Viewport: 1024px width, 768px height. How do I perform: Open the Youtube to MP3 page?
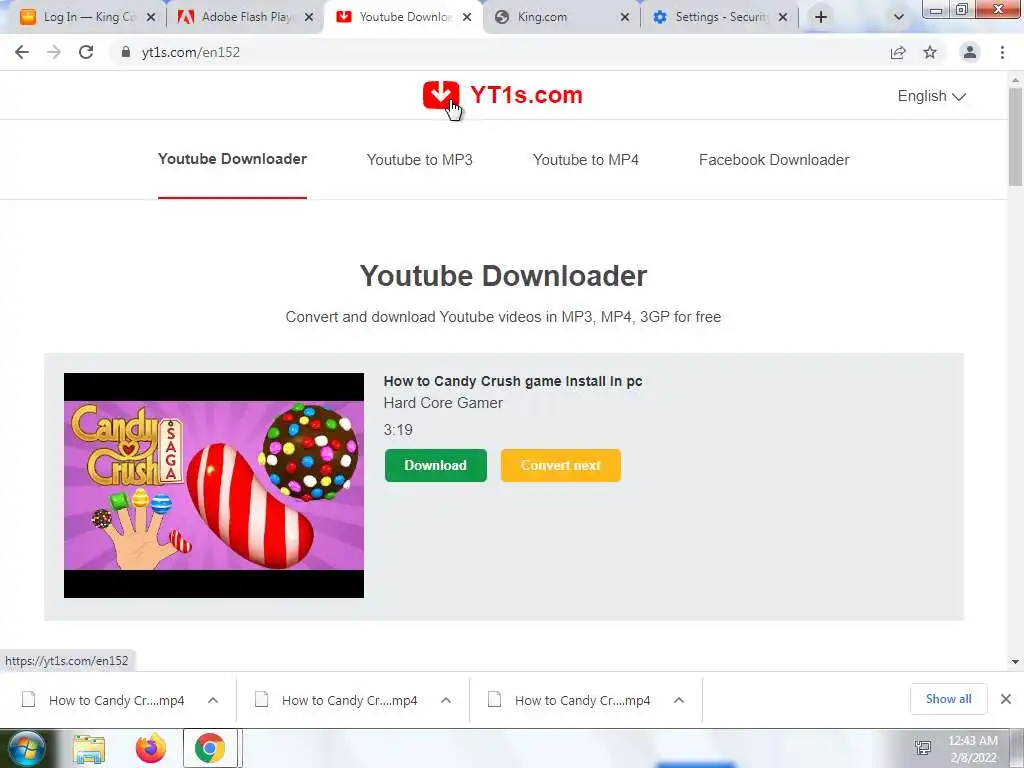point(419,160)
